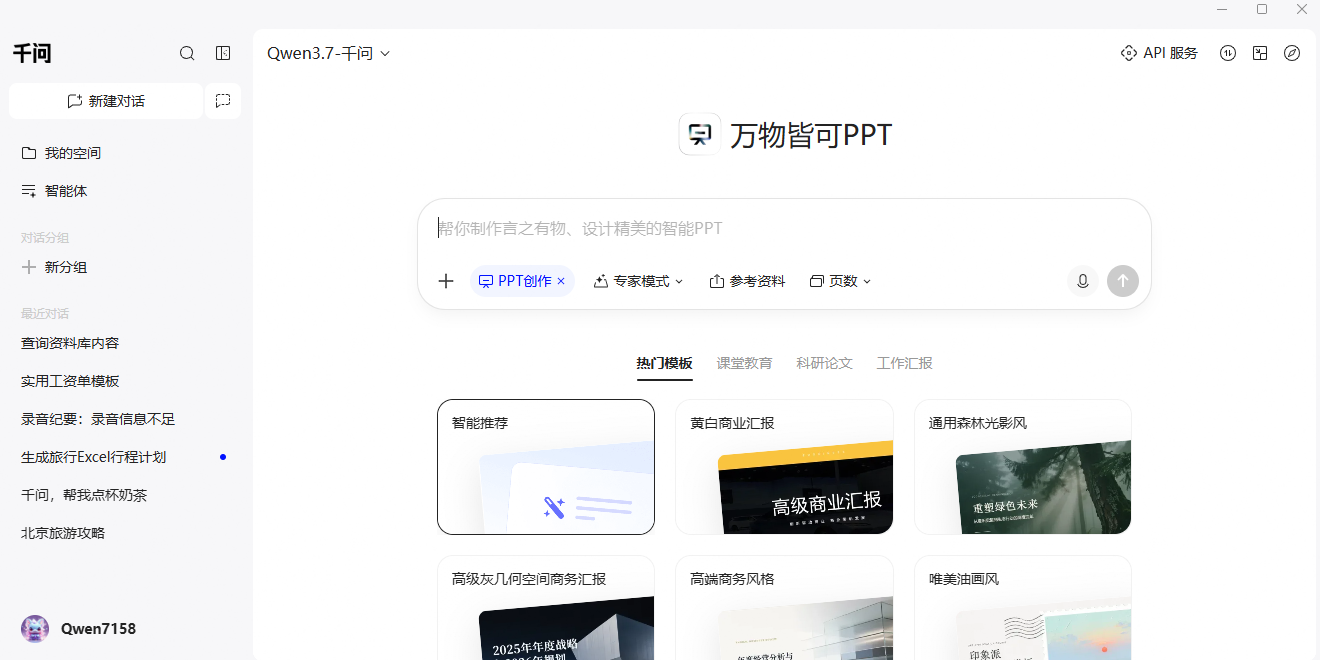Select the 唯美油画风 template card
Screen dimensions: 1320x660
[1022, 608]
